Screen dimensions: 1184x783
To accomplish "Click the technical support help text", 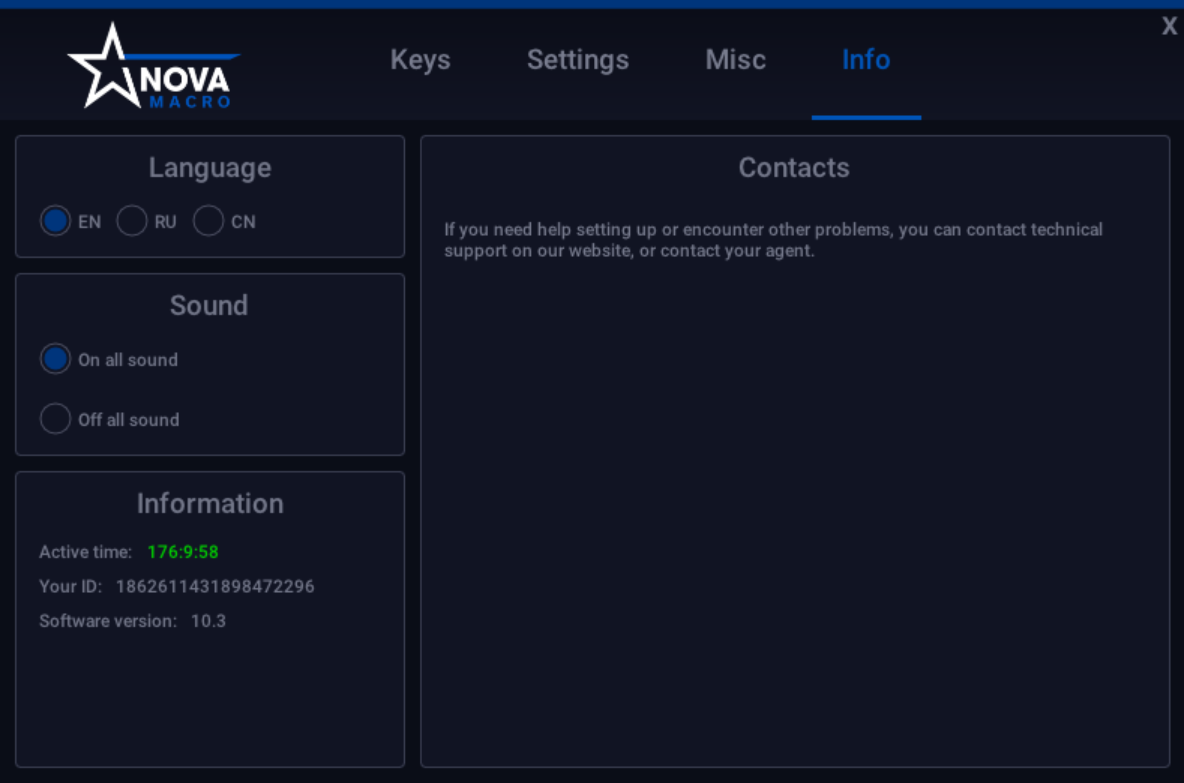I will pyautogui.click(x=773, y=240).
